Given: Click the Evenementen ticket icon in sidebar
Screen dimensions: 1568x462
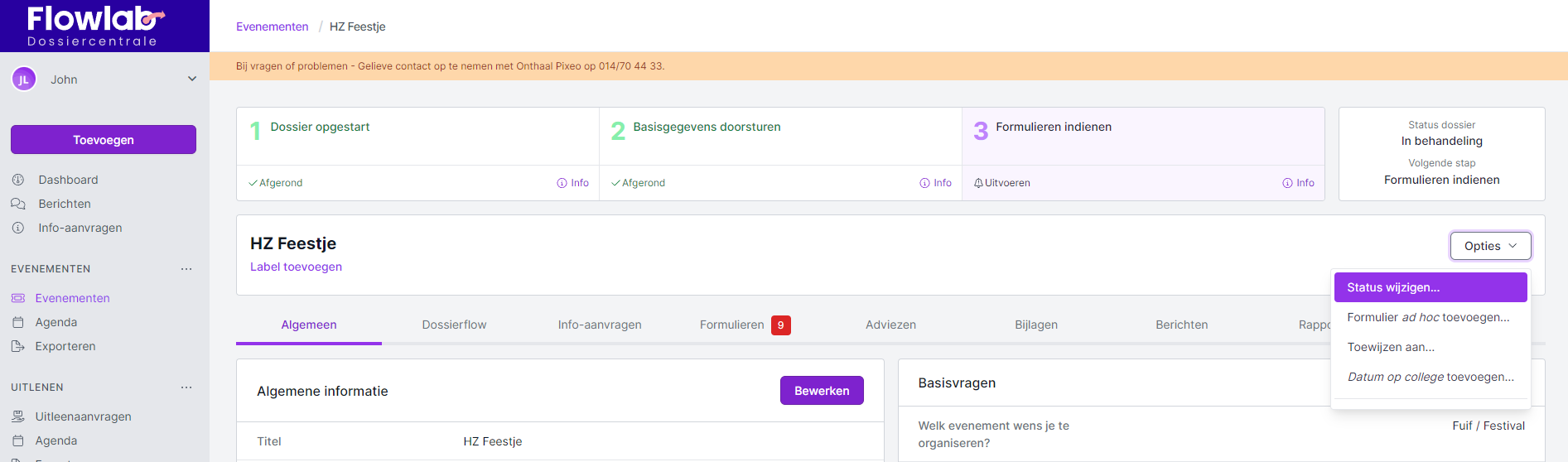Looking at the screenshot, I should (x=18, y=298).
